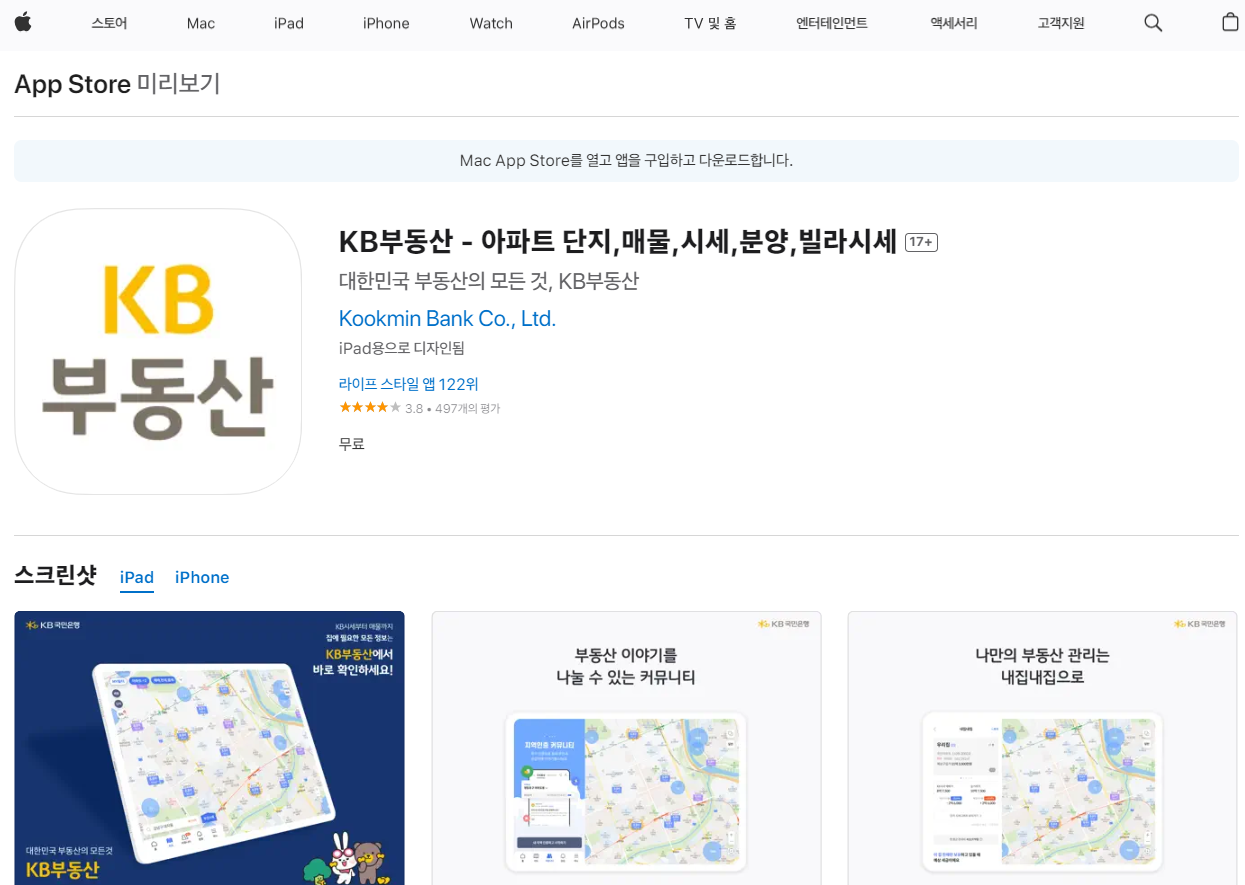Click the 3.8 • 497개의 평가 text

click(x=452, y=409)
